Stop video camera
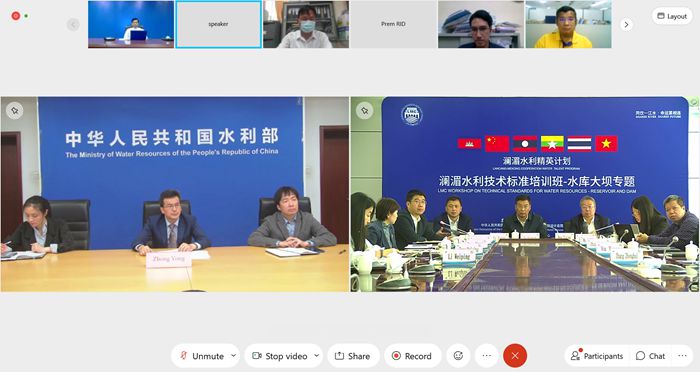700x372 pixels. point(280,356)
